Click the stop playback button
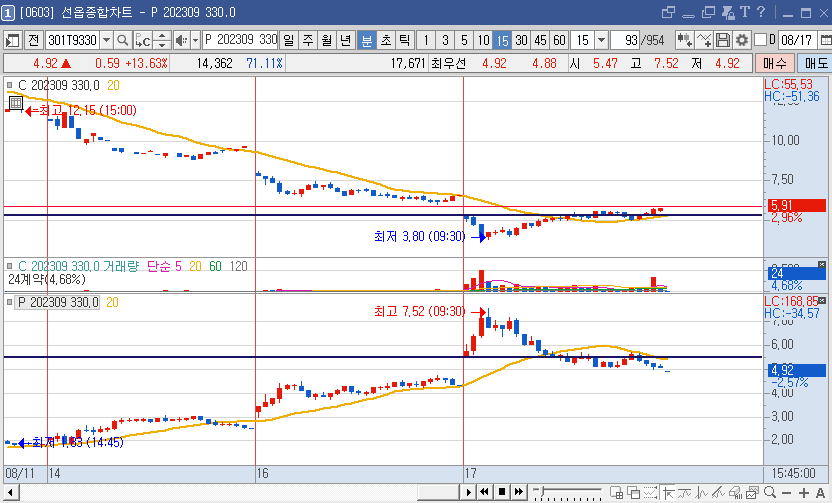 [x=502, y=492]
